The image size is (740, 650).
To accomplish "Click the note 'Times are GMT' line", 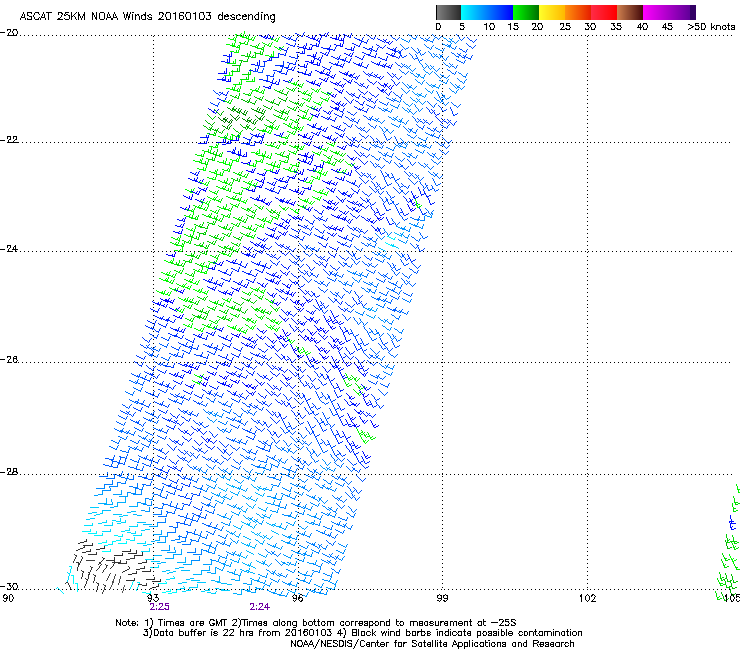I will point(316,623).
